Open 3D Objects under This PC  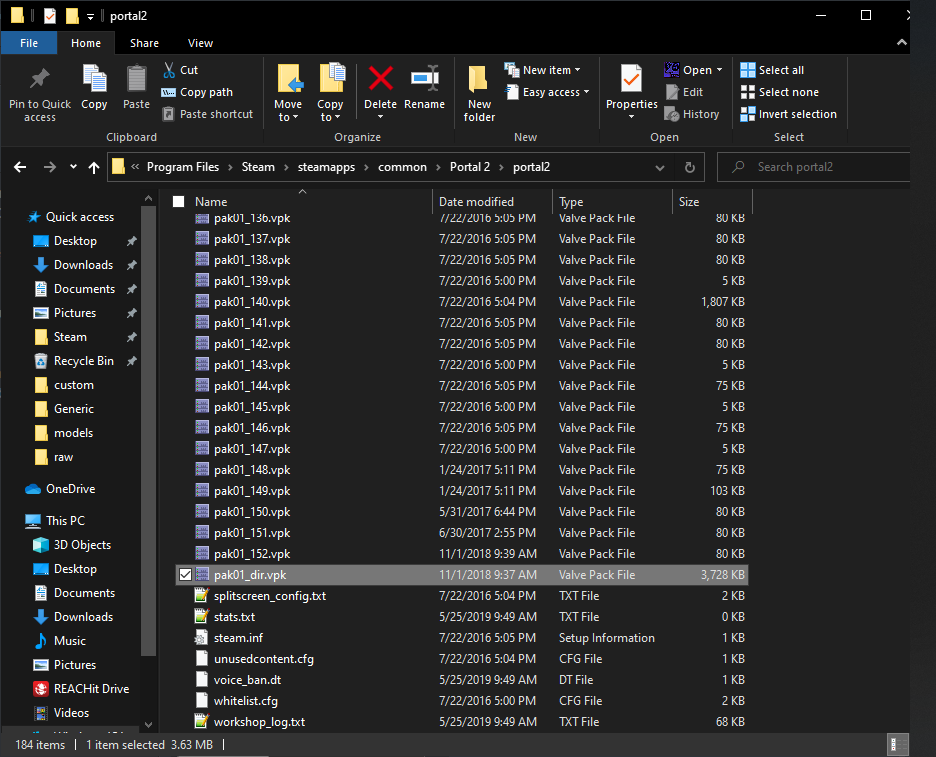point(73,545)
